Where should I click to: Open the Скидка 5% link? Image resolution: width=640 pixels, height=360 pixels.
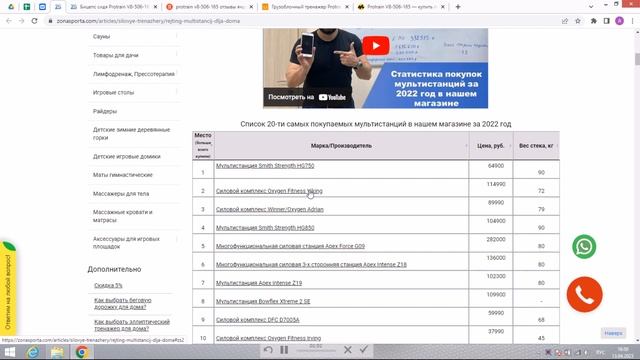108,285
